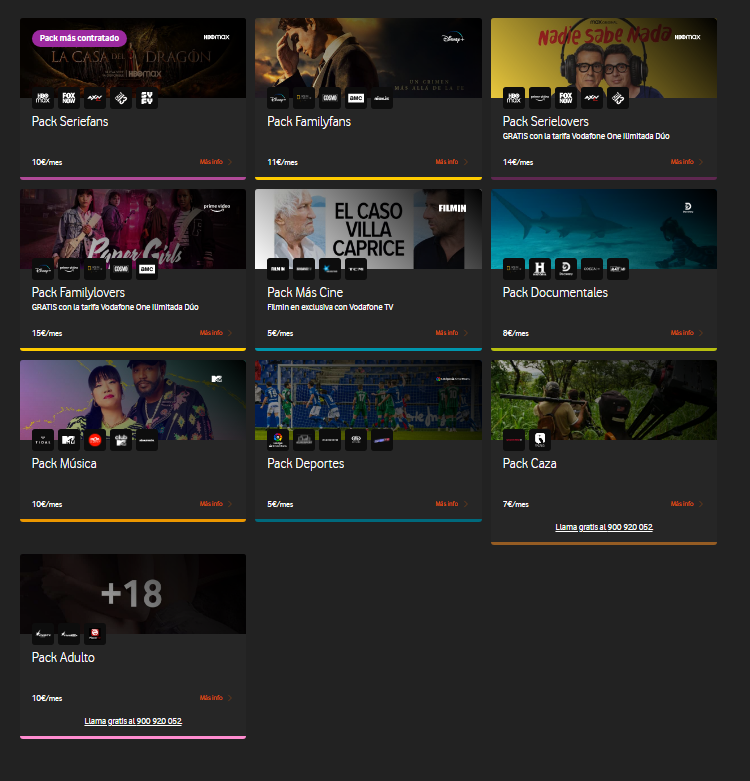Click '11€/mes' price on Pack Familyfans

click(x=282, y=162)
